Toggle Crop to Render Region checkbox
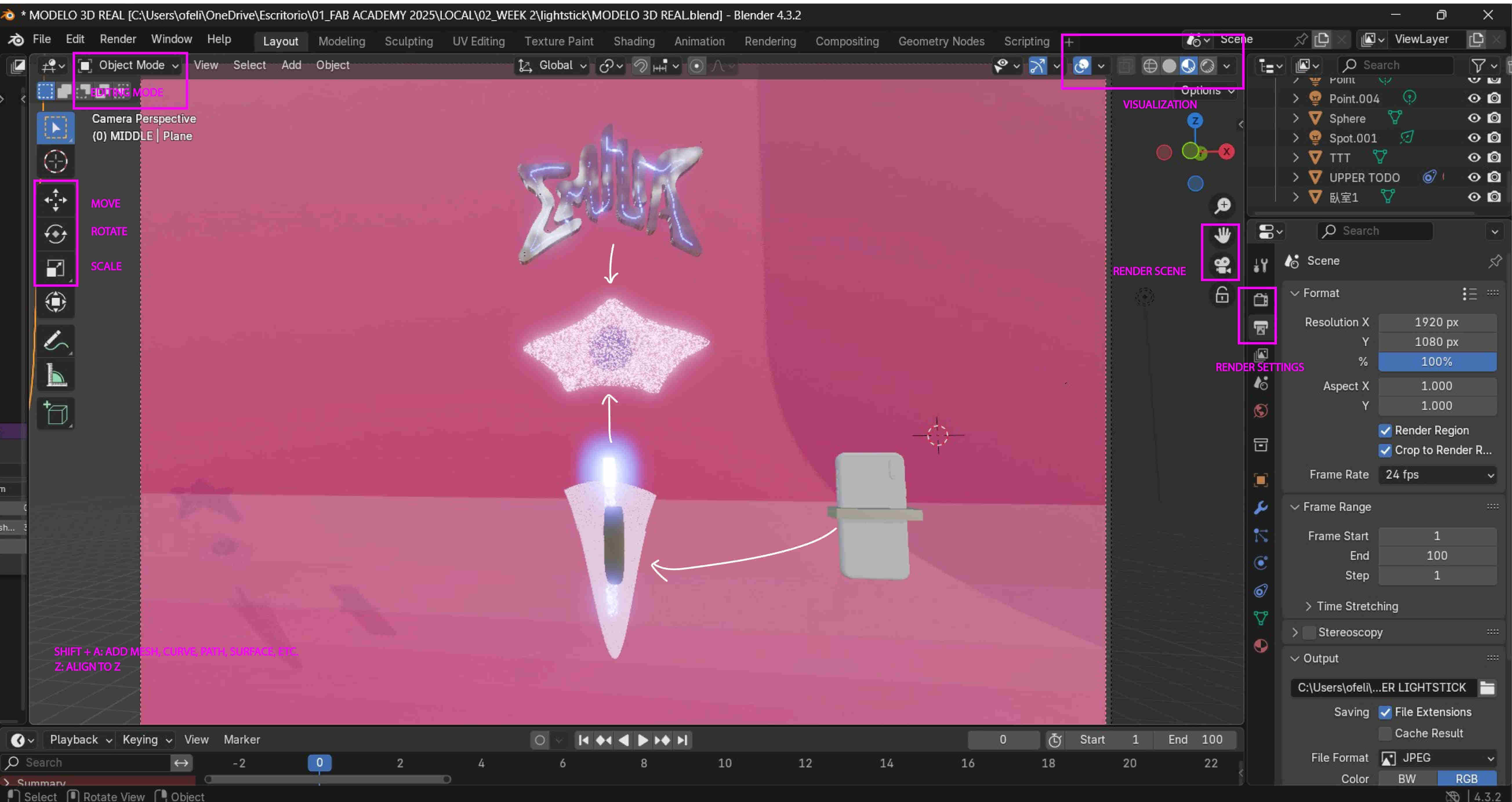The height and width of the screenshot is (802, 1512). (x=1385, y=451)
